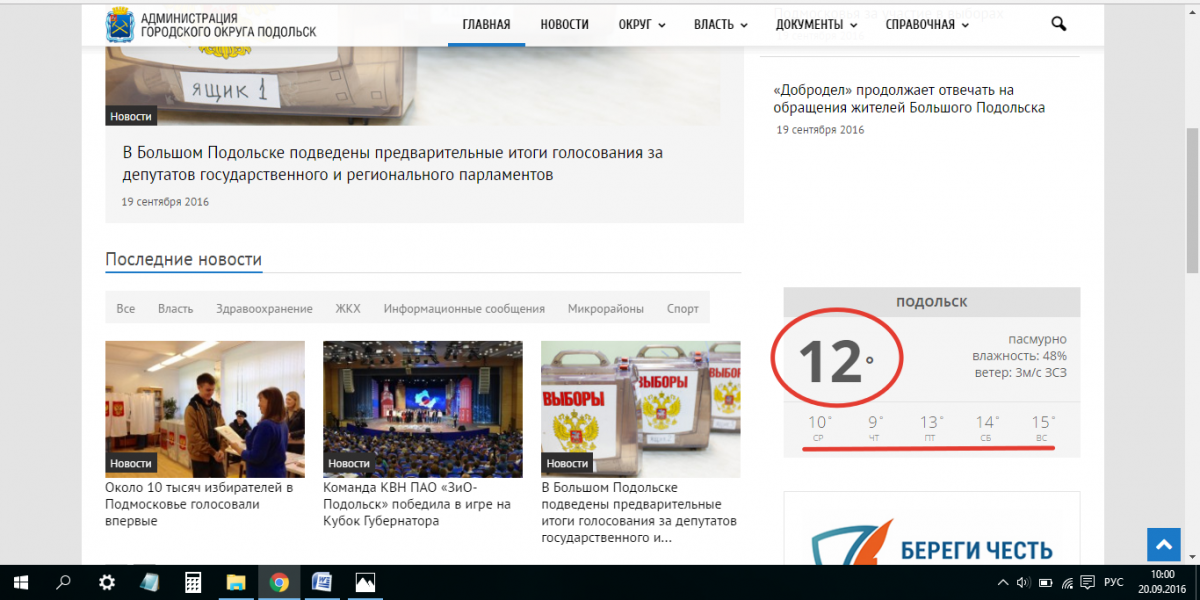This screenshot has width=1200, height=600.
Task: Select the Здравоохранение news filter tab
Action: (264, 309)
